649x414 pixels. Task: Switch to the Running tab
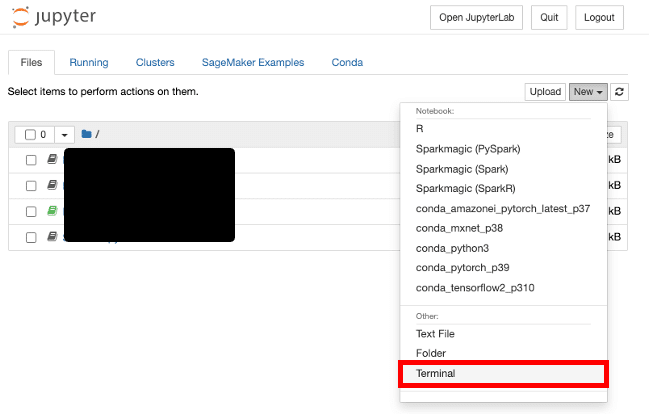(89, 63)
